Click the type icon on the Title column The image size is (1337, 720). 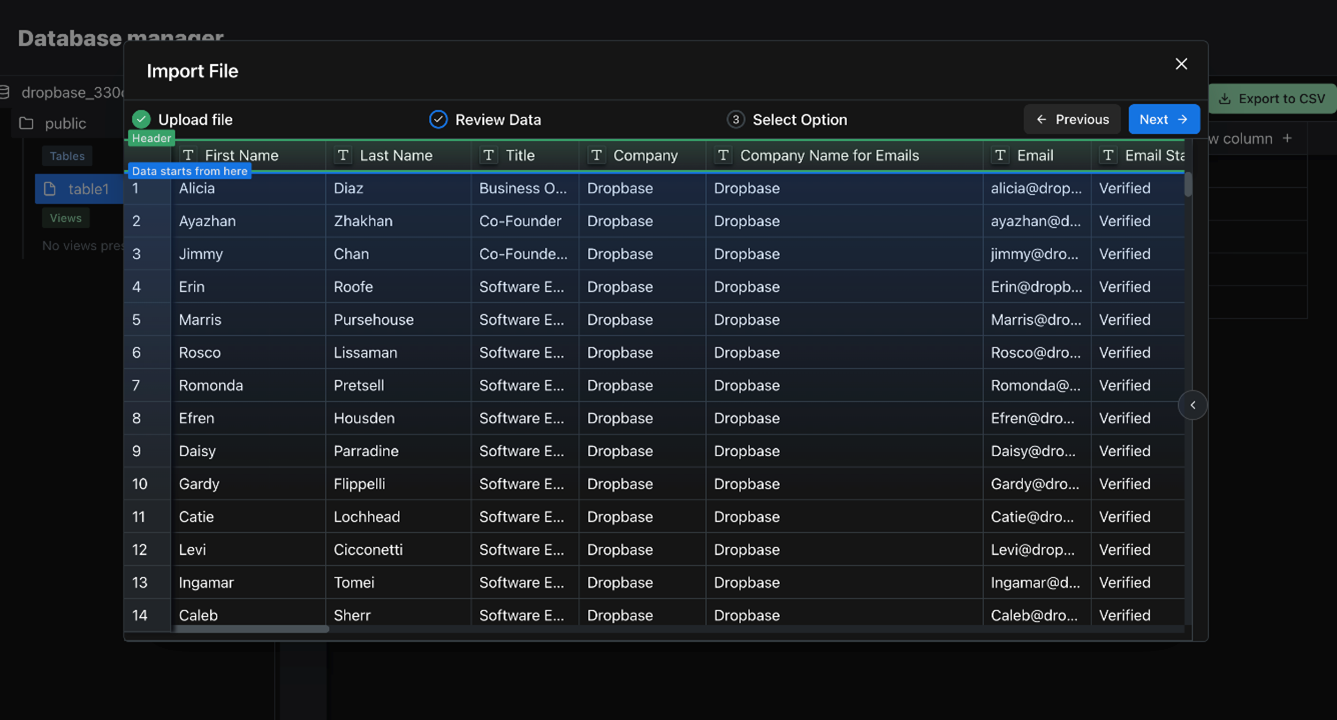point(488,155)
